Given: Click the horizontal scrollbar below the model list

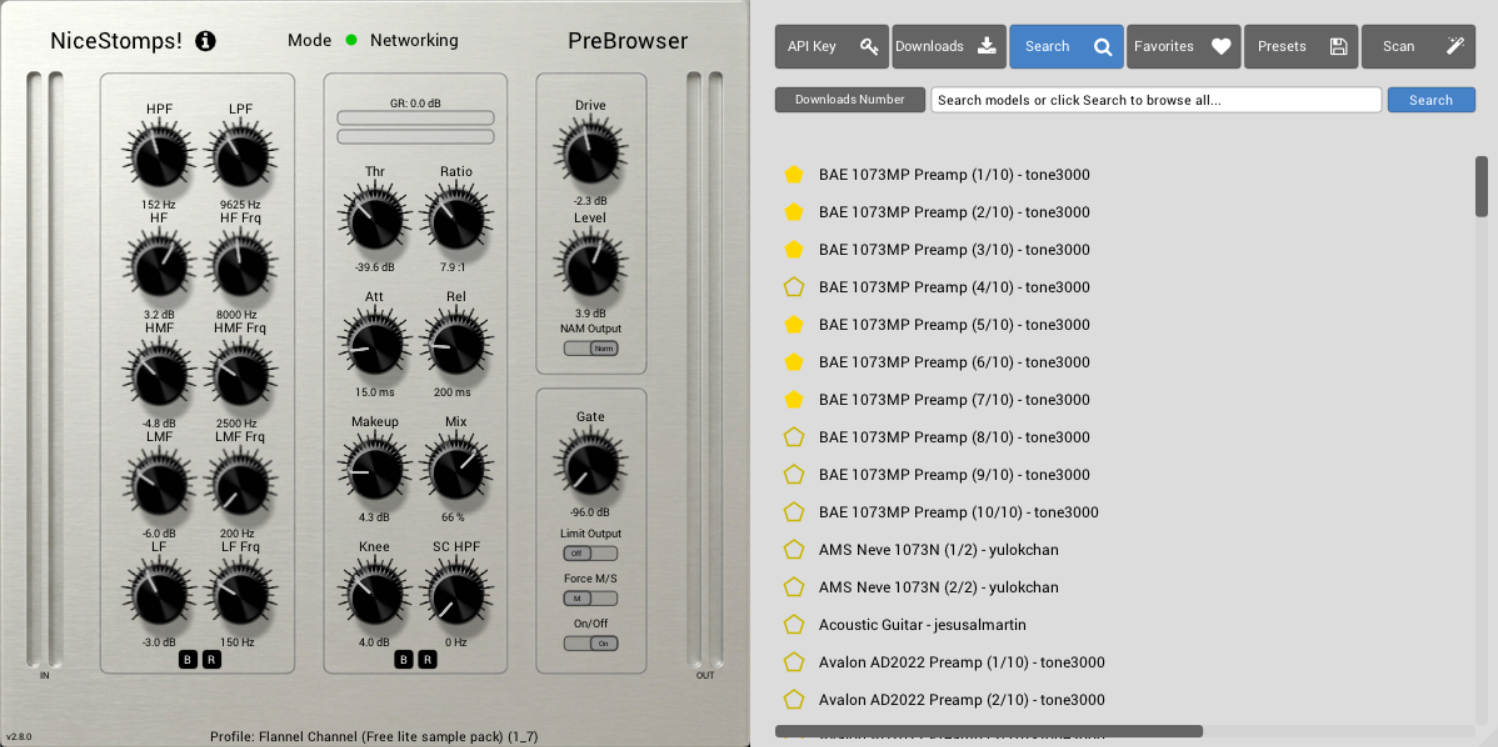Looking at the screenshot, I should (x=989, y=731).
